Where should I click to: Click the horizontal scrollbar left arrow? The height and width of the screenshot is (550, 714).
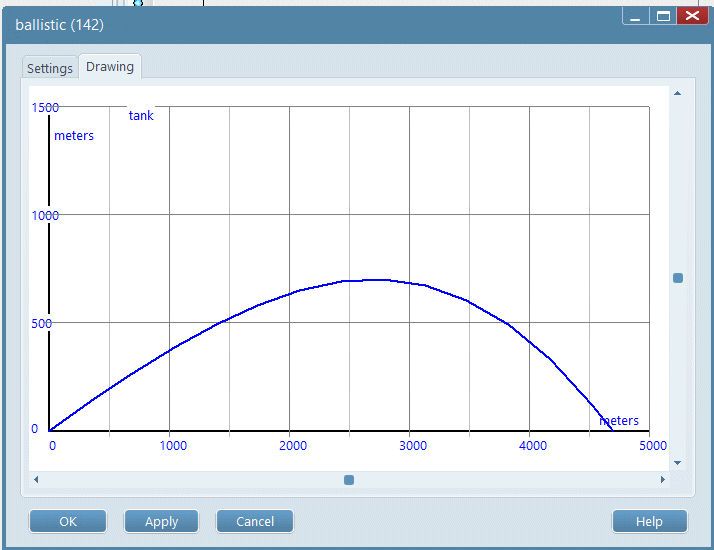click(36, 480)
